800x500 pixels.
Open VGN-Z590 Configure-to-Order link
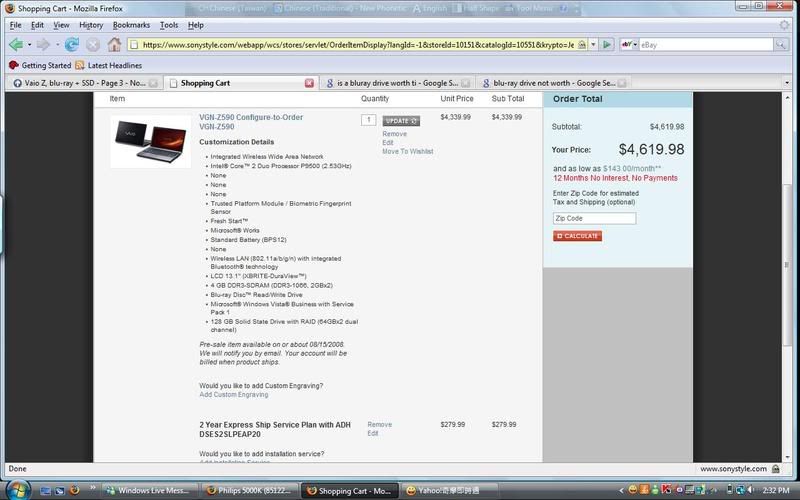(x=251, y=117)
